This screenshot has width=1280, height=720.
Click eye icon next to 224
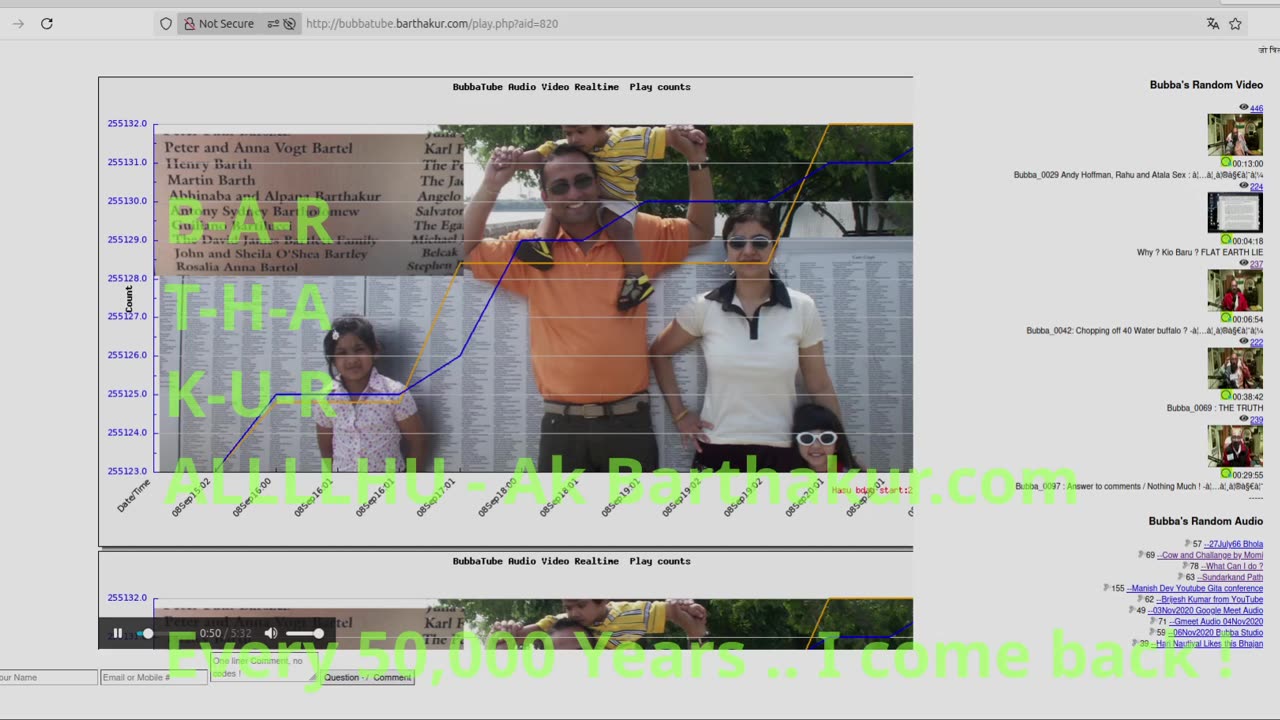pyautogui.click(x=1244, y=185)
